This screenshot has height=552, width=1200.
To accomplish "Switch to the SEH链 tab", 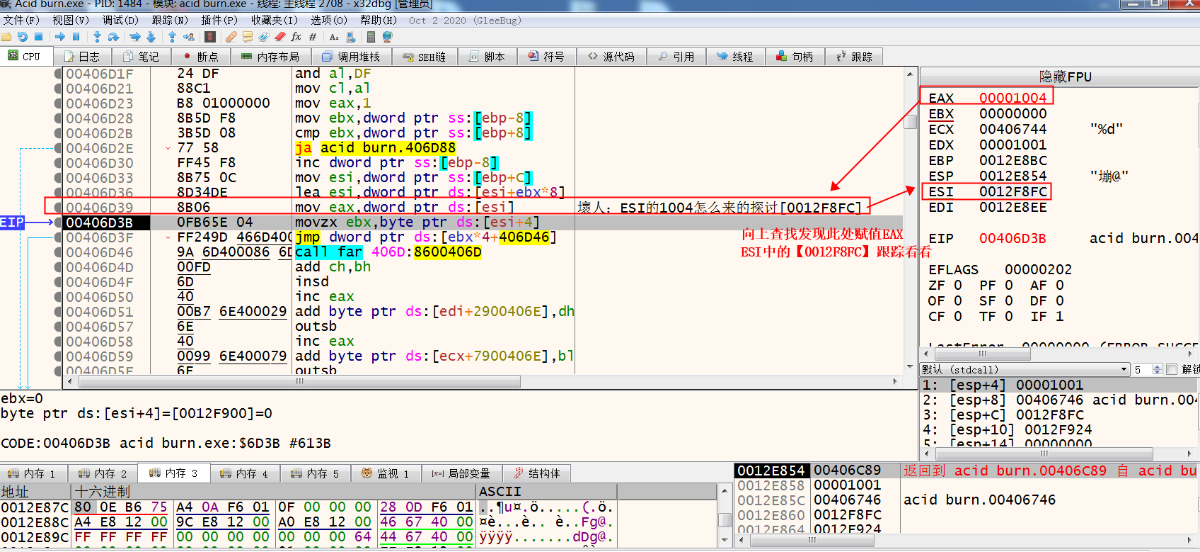I will click(423, 57).
